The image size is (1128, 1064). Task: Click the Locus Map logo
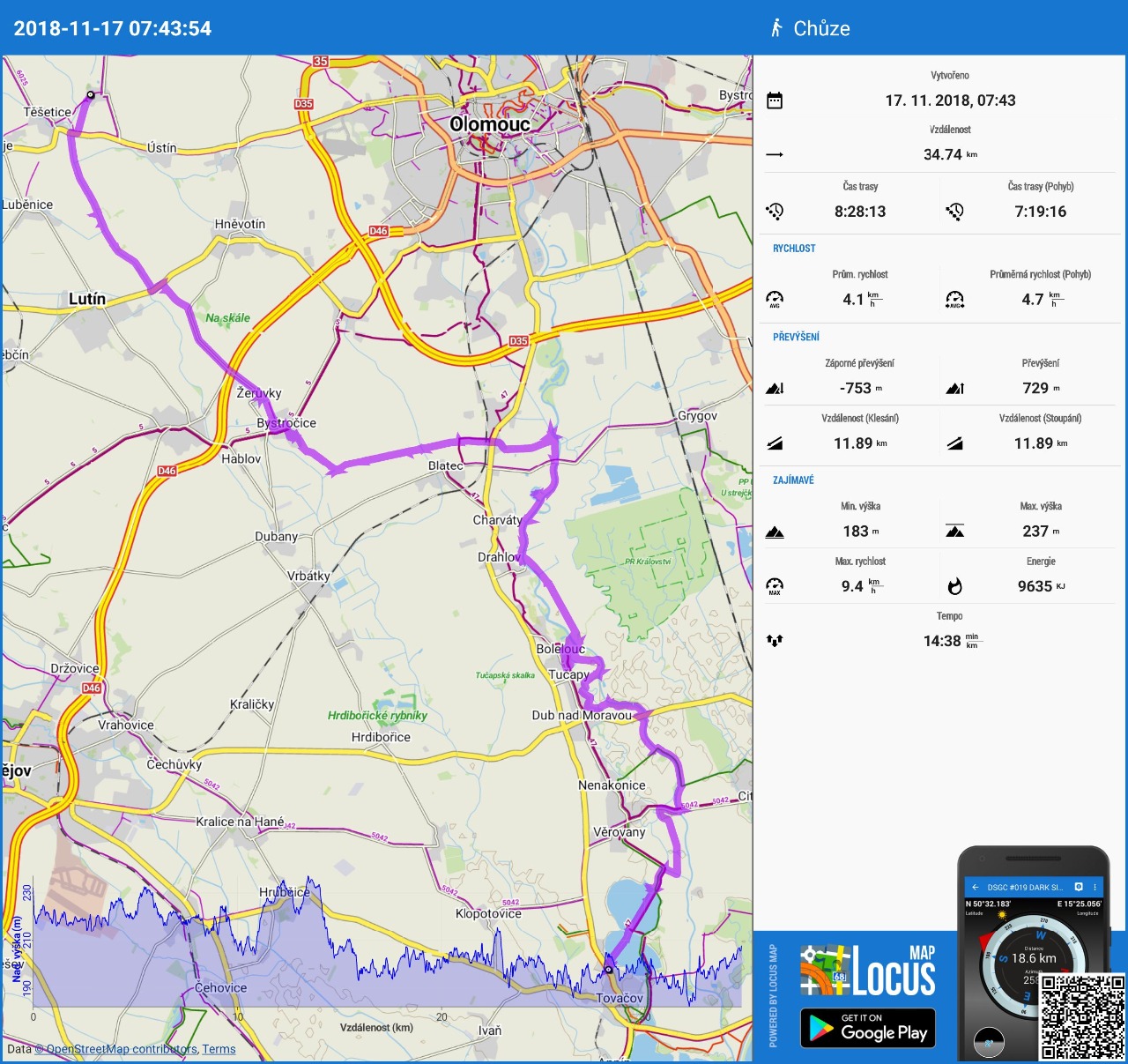(867, 971)
